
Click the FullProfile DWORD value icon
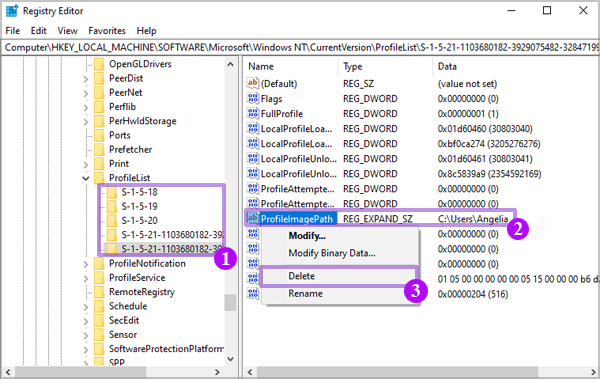coord(253,113)
